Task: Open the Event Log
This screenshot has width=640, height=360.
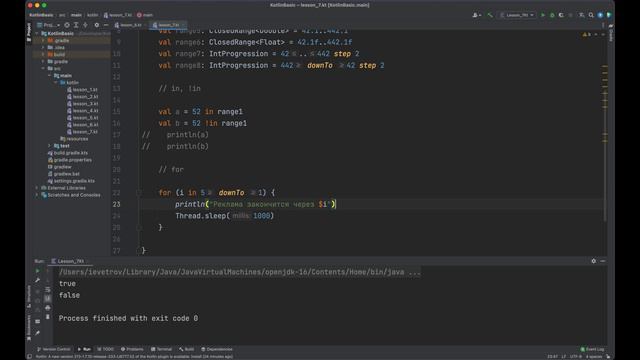Action: click(x=593, y=349)
